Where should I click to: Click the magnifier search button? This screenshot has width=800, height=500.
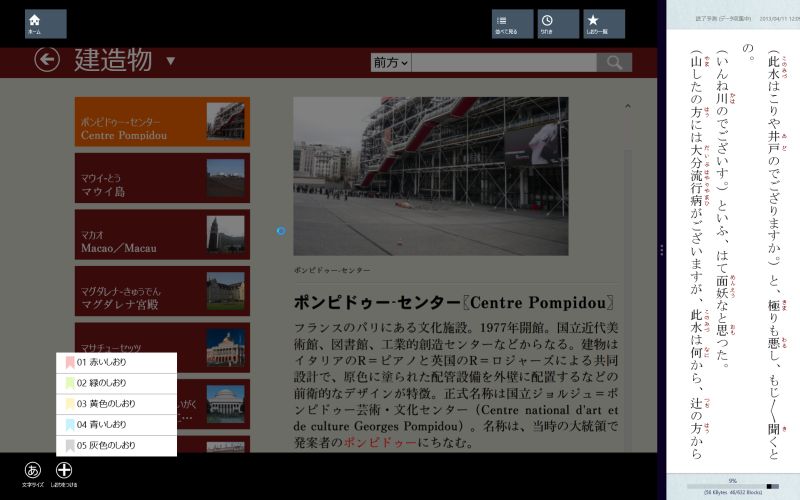[x=613, y=63]
